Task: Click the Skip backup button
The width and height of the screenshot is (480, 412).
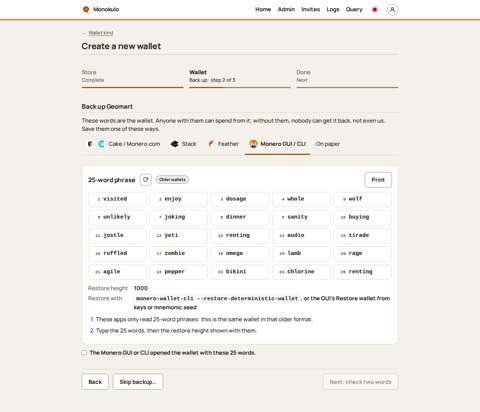Action: (x=138, y=382)
